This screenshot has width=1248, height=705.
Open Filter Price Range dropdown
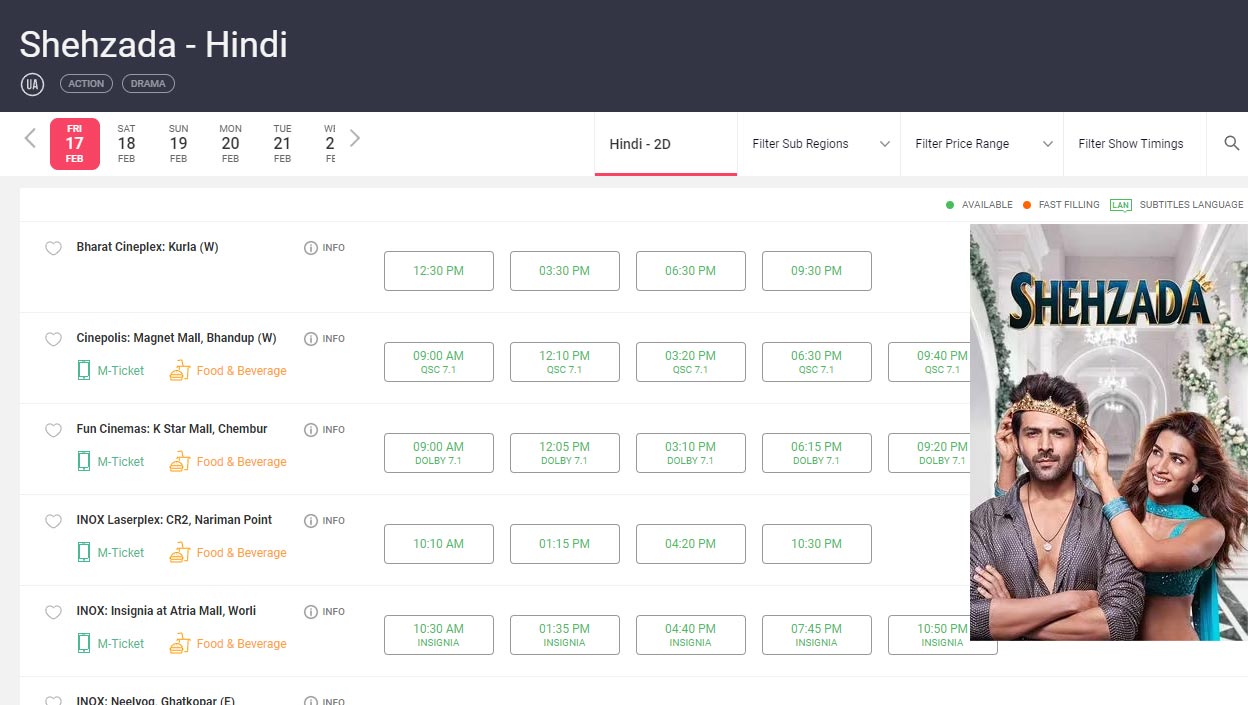[982, 144]
